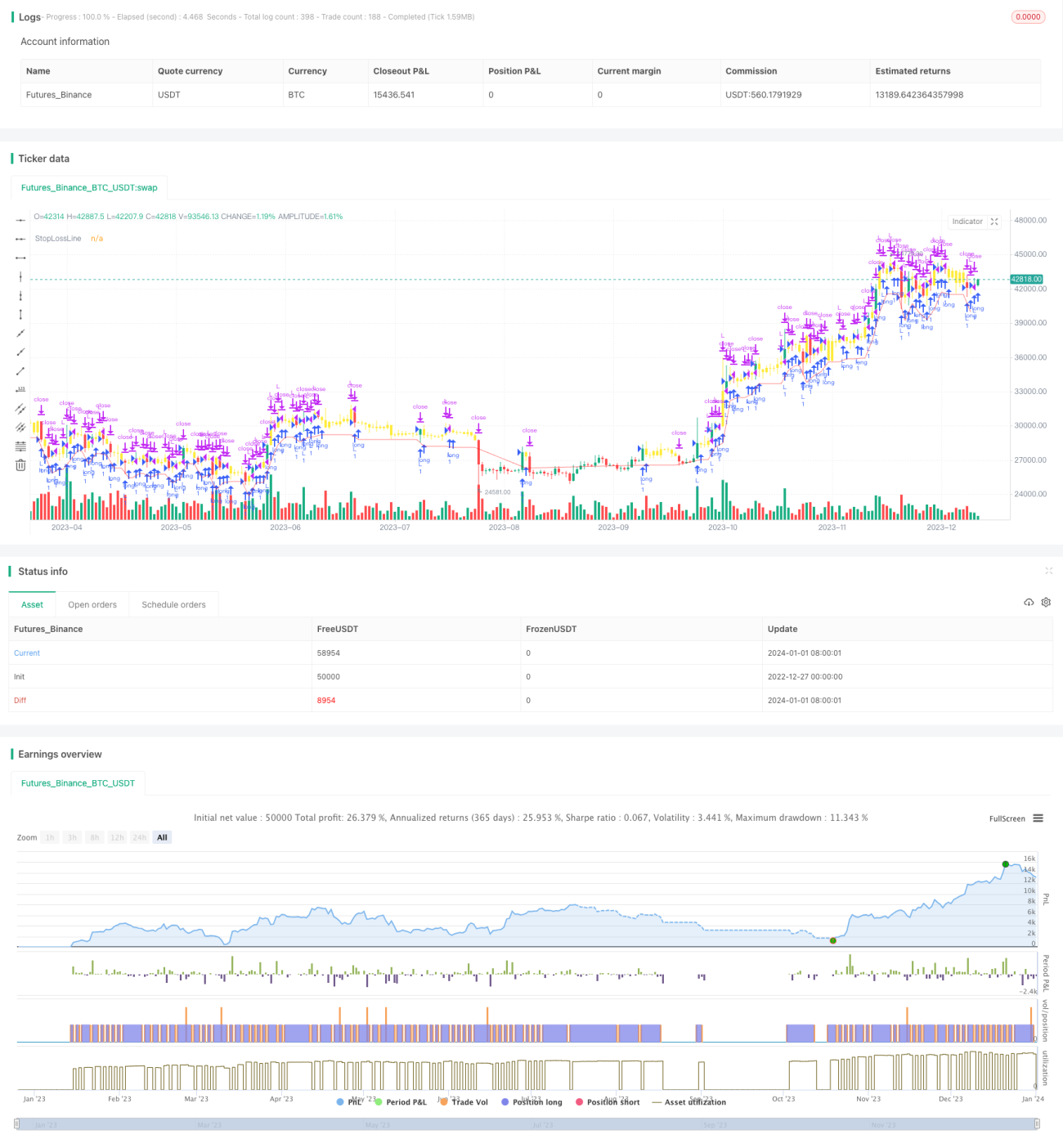Collapse the Status info panel
The width and height of the screenshot is (1063, 1148).
coord(1048,571)
